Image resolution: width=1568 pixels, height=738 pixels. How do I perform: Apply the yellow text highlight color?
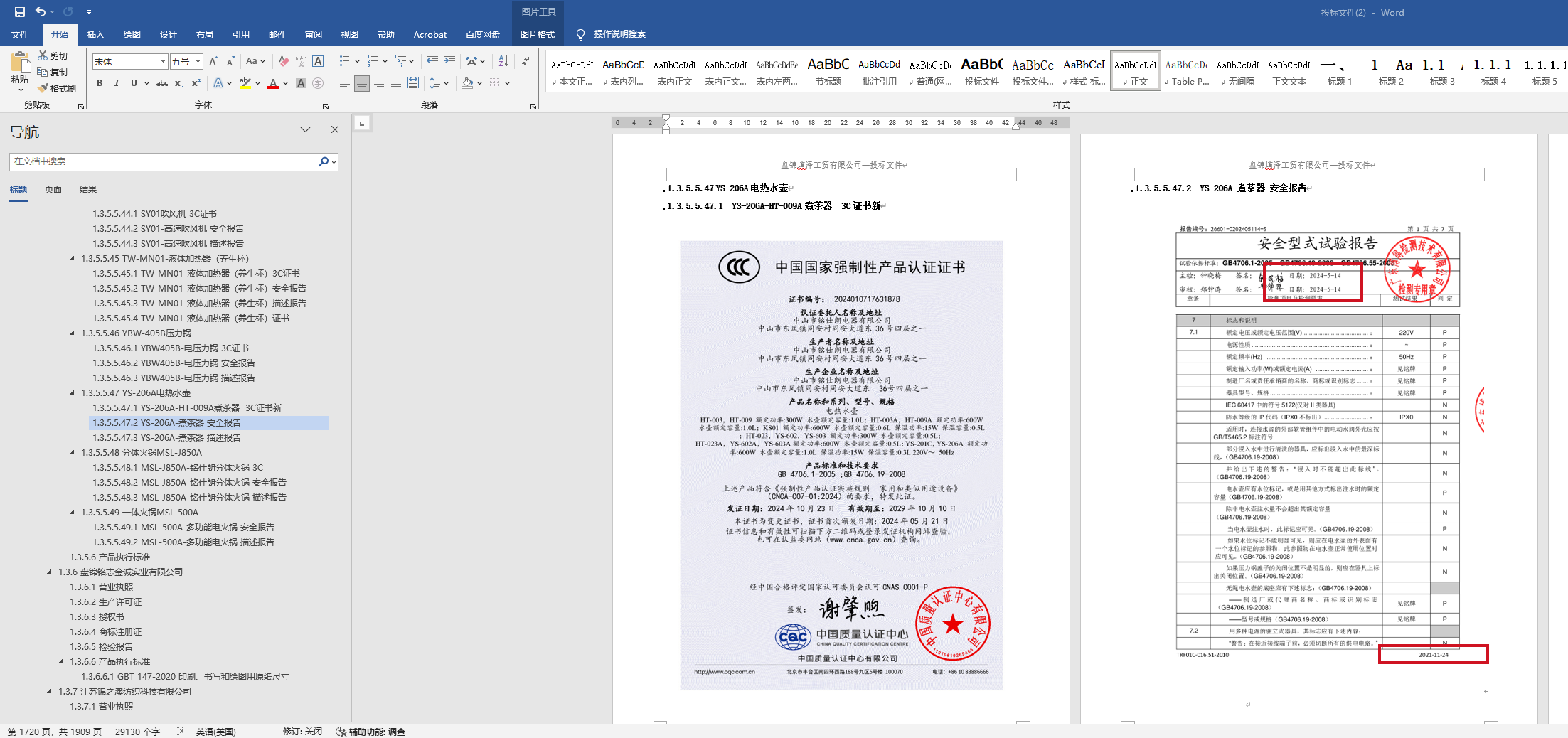[245, 83]
